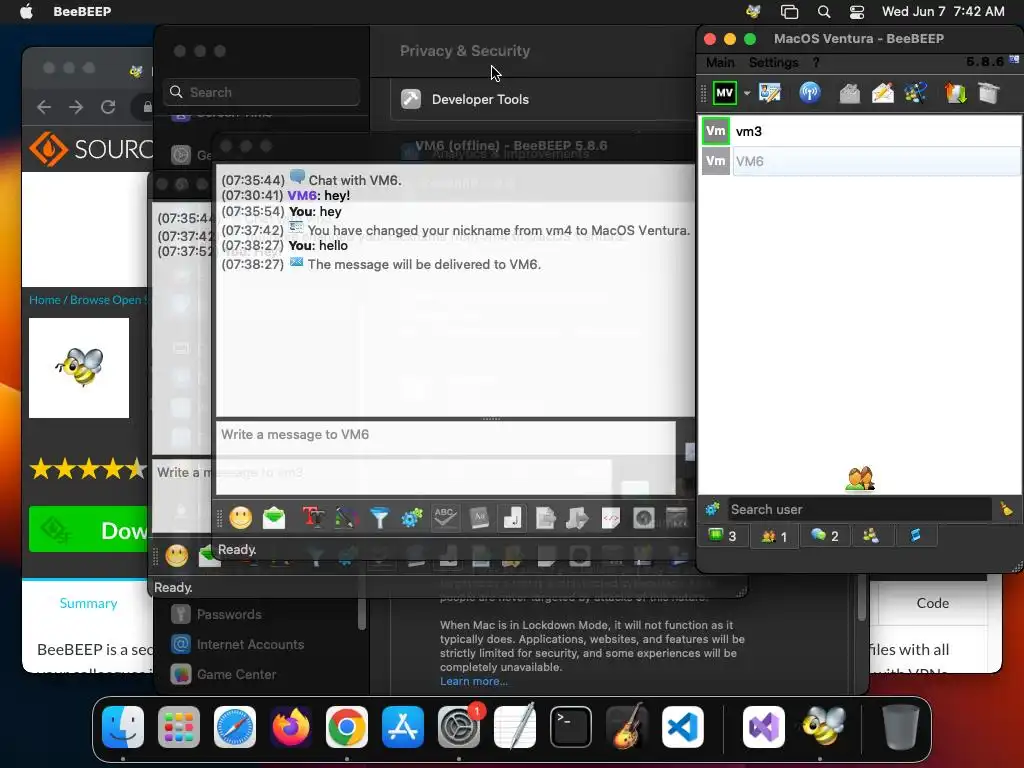This screenshot has height=768, width=1024.
Task: Follow the Learn more… link about Lockdown Mode
Action: 473,681
